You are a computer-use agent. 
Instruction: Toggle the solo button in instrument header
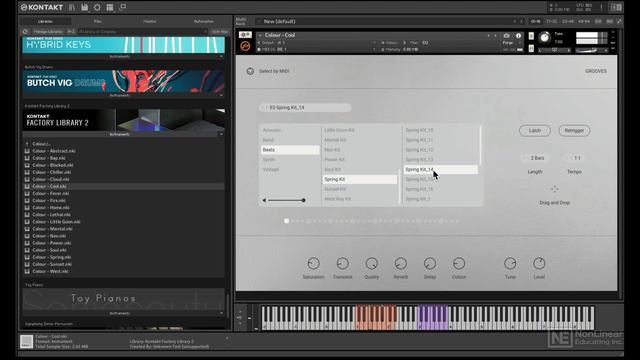coord(531,36)
